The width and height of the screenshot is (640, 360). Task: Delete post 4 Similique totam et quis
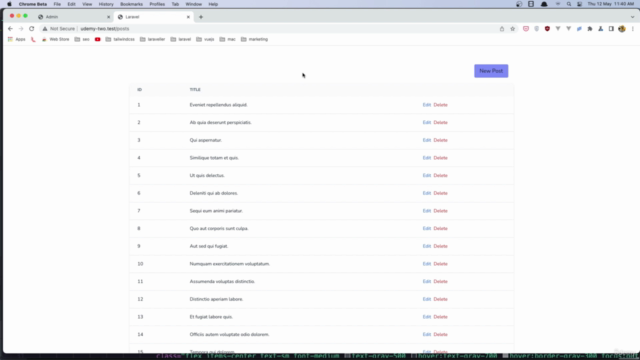pyautogui.click(x=440, y=158)
